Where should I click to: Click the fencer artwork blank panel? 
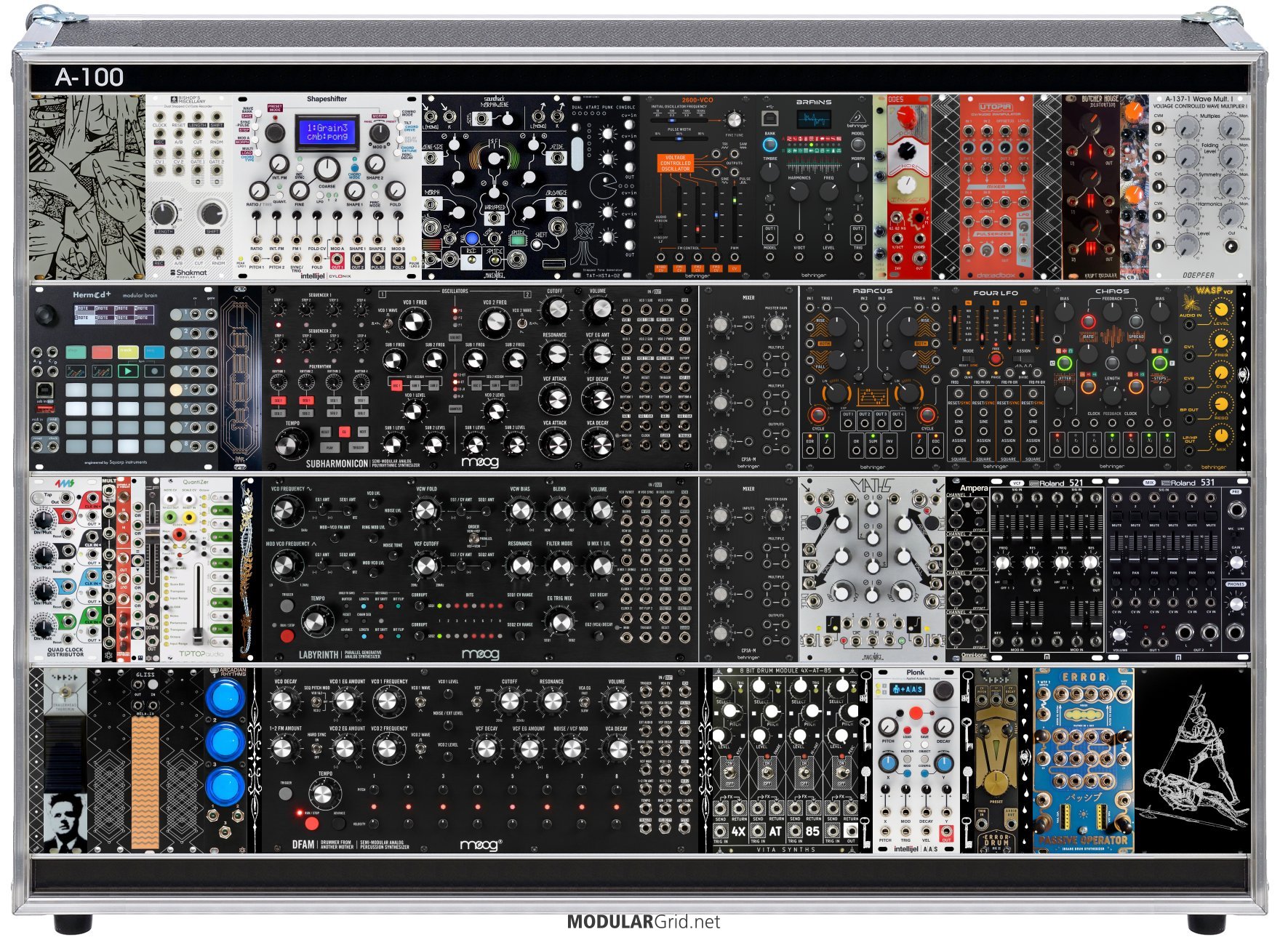click(1191, 760)
